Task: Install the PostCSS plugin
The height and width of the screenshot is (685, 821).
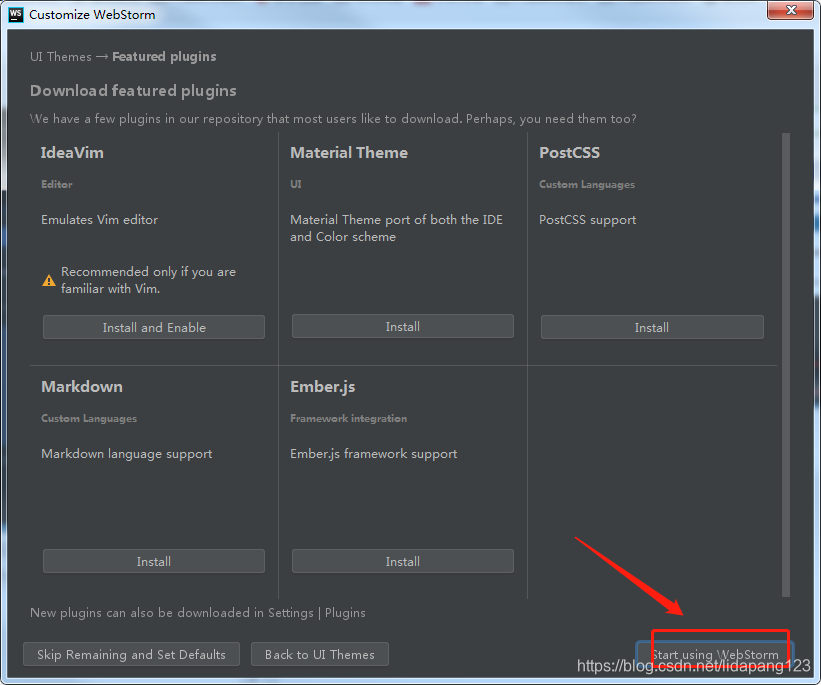Action: pos(652,327)
